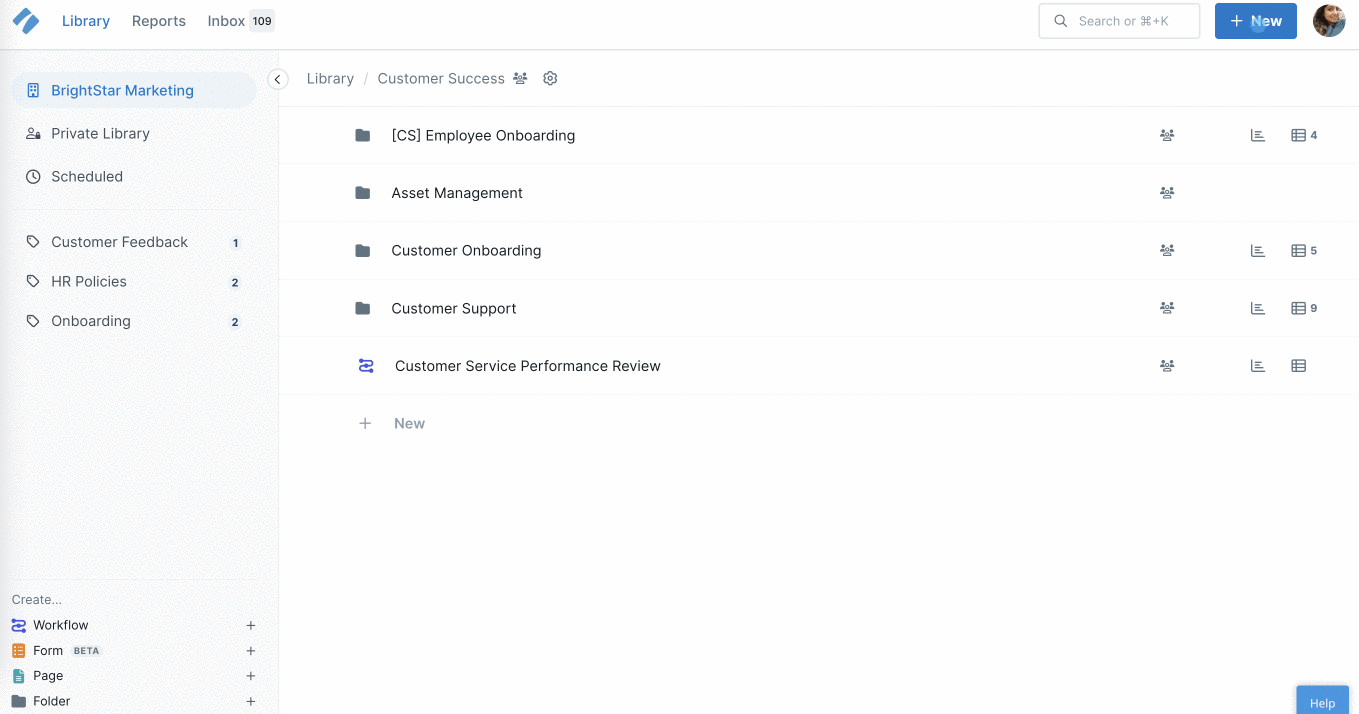The width and height of the screenshot is (1359, 714).
Task: Click the members icon for Customer Support
Action: pos(1167,308)
